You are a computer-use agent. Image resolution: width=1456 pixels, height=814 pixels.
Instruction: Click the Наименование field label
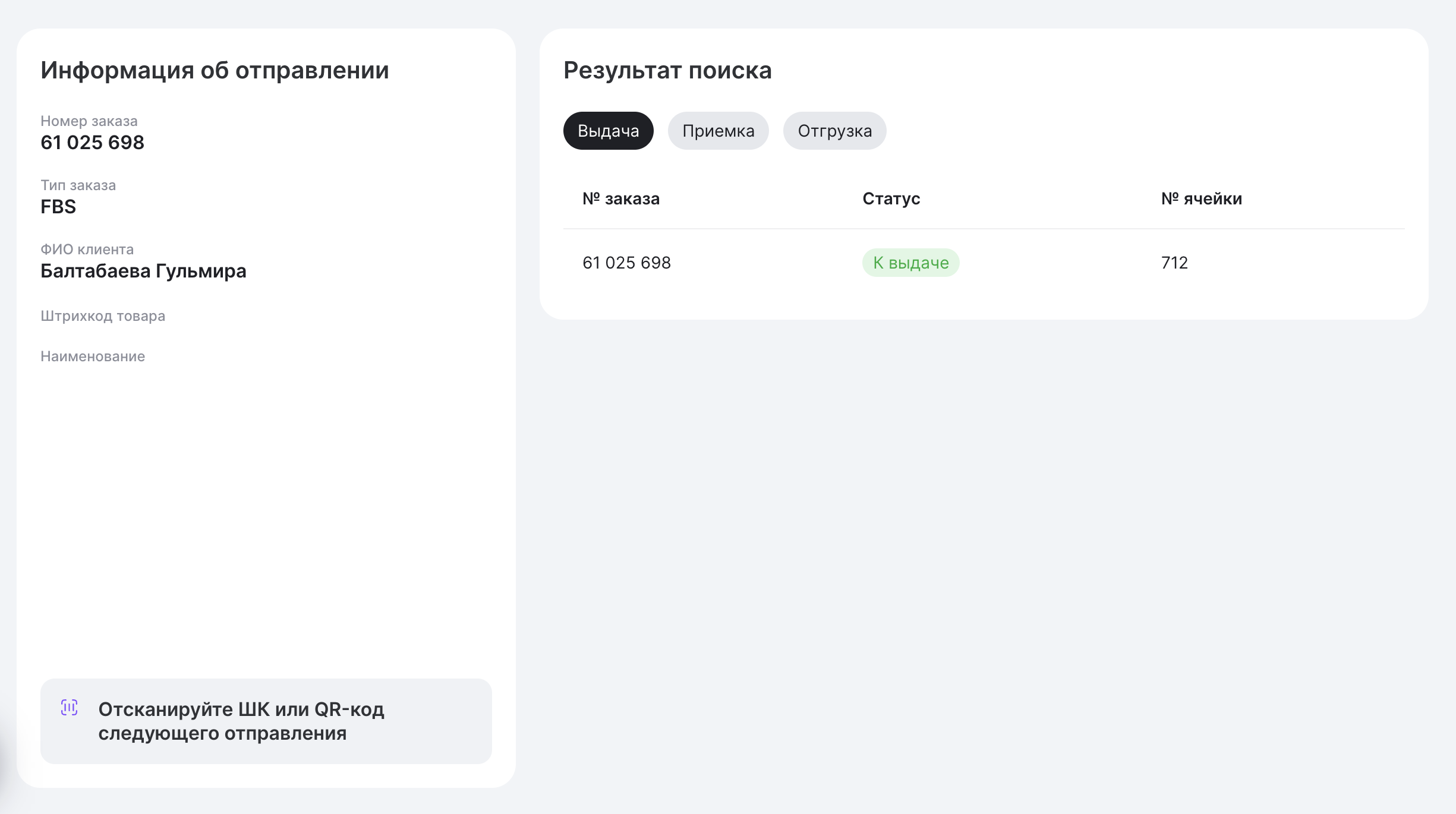tap(93, 356)
